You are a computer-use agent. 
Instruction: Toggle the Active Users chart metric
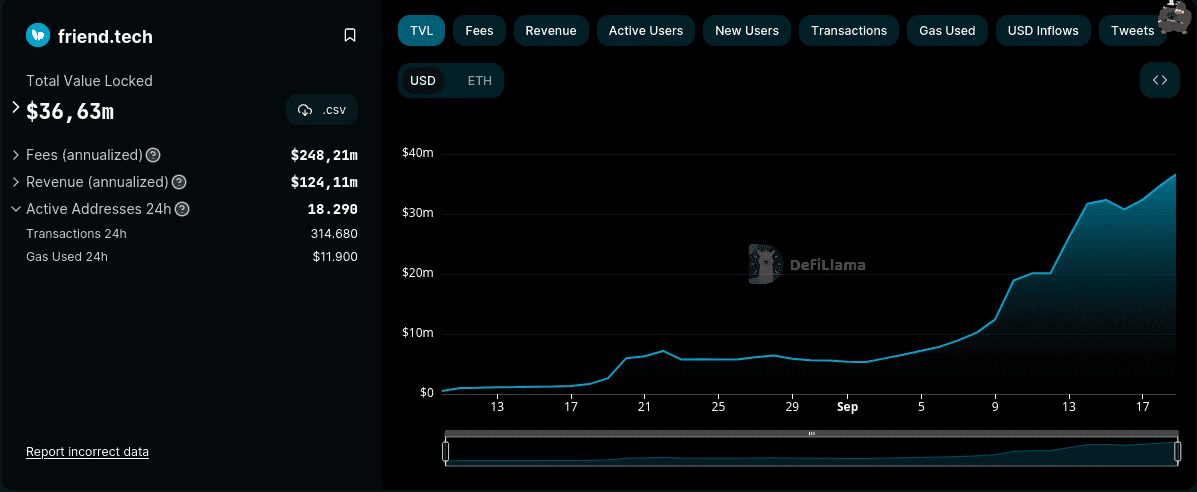click(x=646, y=31)
